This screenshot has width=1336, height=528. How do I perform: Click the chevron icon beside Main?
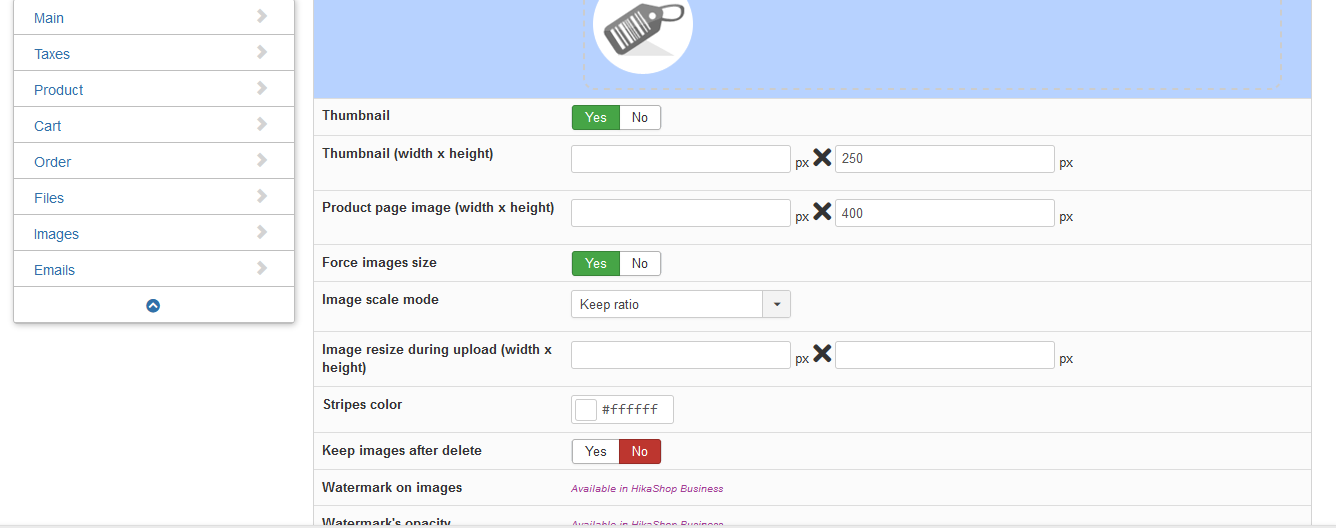point(262,16)
